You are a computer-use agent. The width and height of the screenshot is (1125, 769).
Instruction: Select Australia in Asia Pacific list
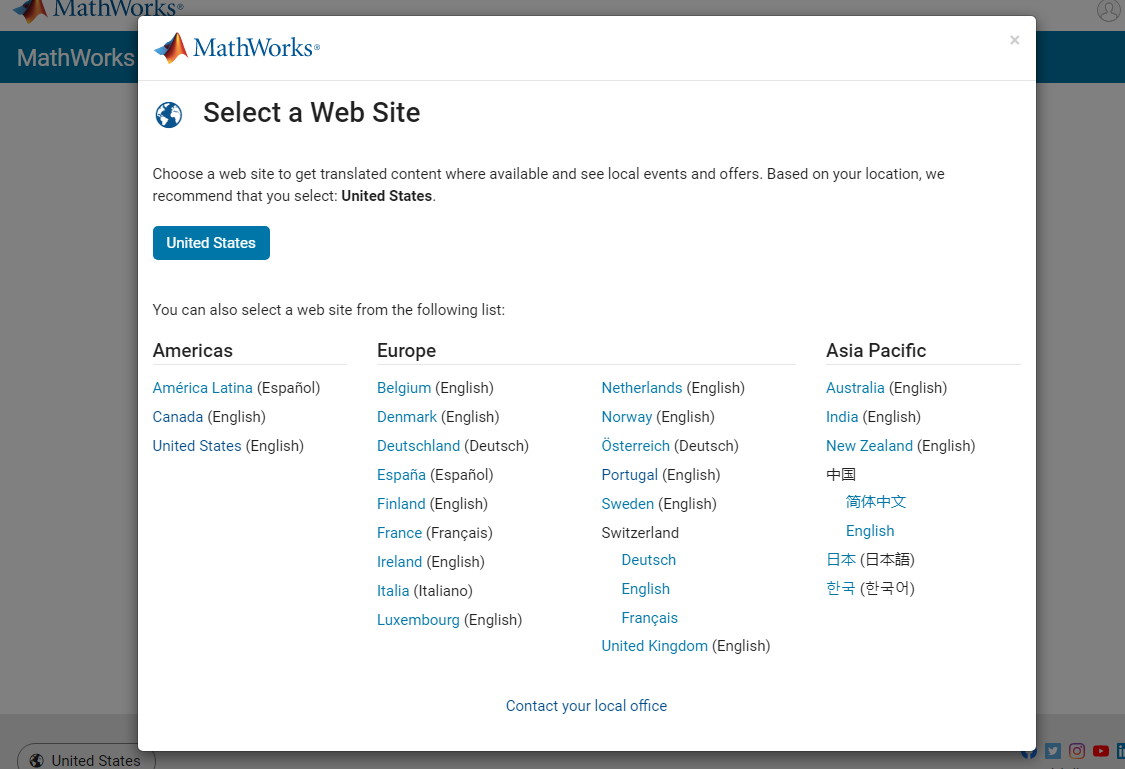pos(855,388)
